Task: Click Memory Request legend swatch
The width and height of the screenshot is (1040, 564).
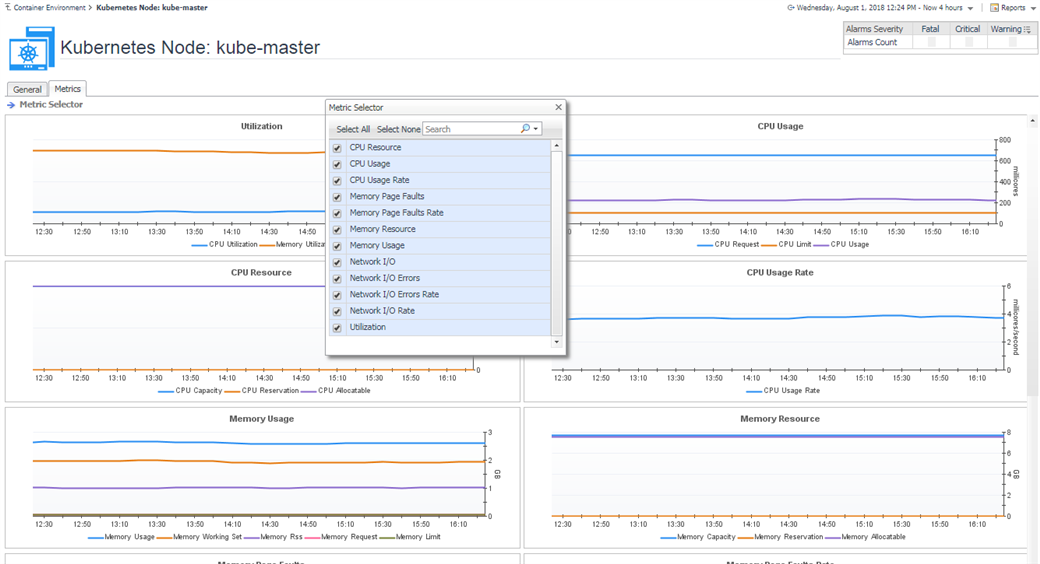Action: click(312, 537)
